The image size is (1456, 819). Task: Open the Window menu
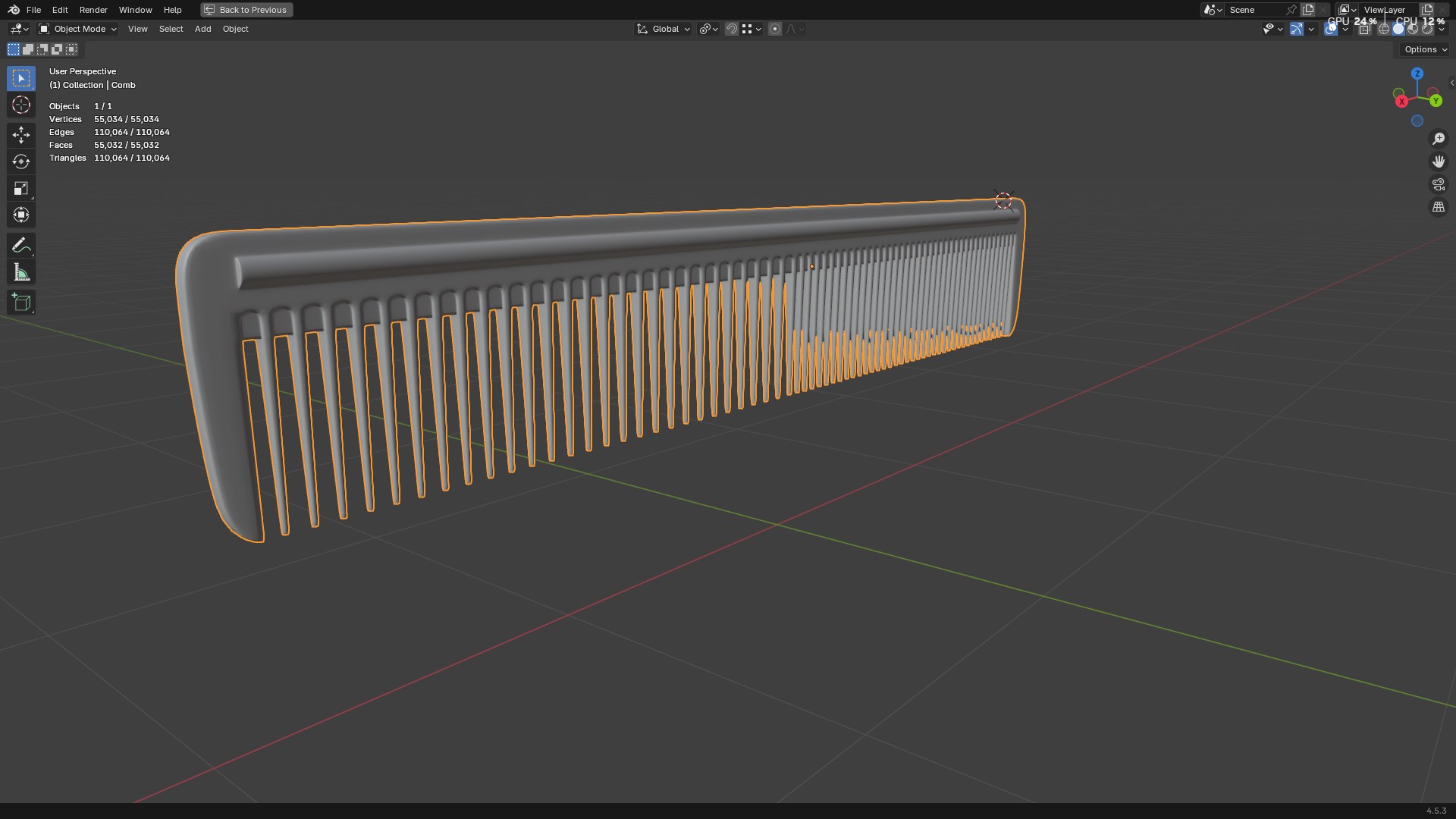click(x=136, y=10)
